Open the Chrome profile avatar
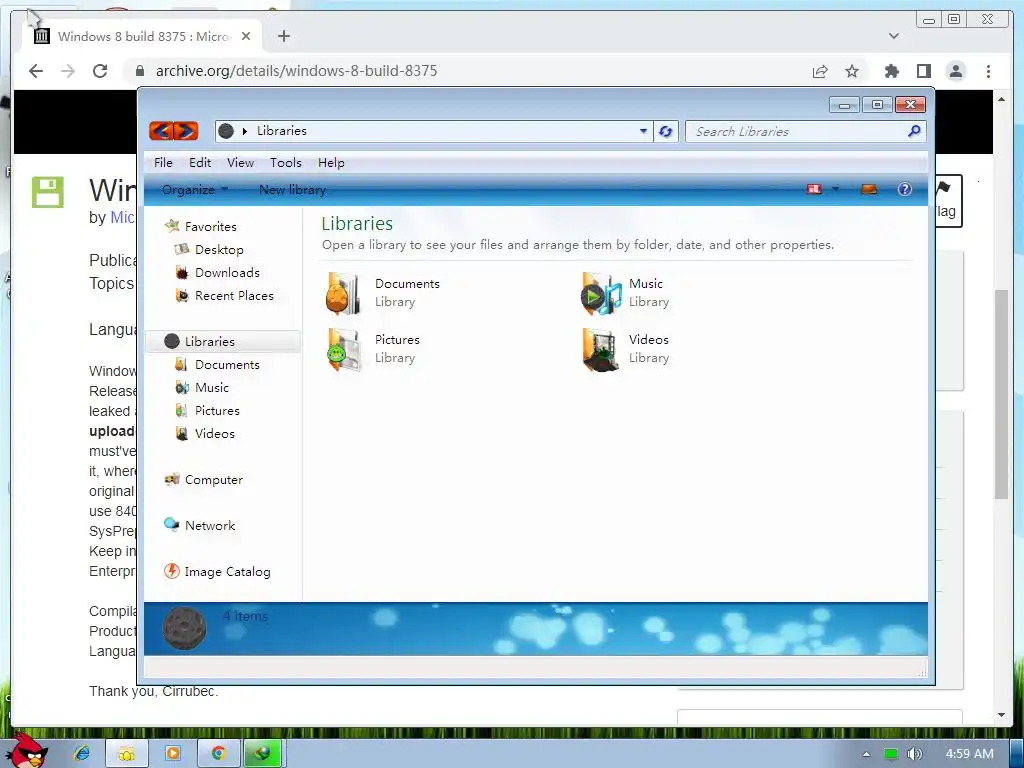 click(955, 71)
